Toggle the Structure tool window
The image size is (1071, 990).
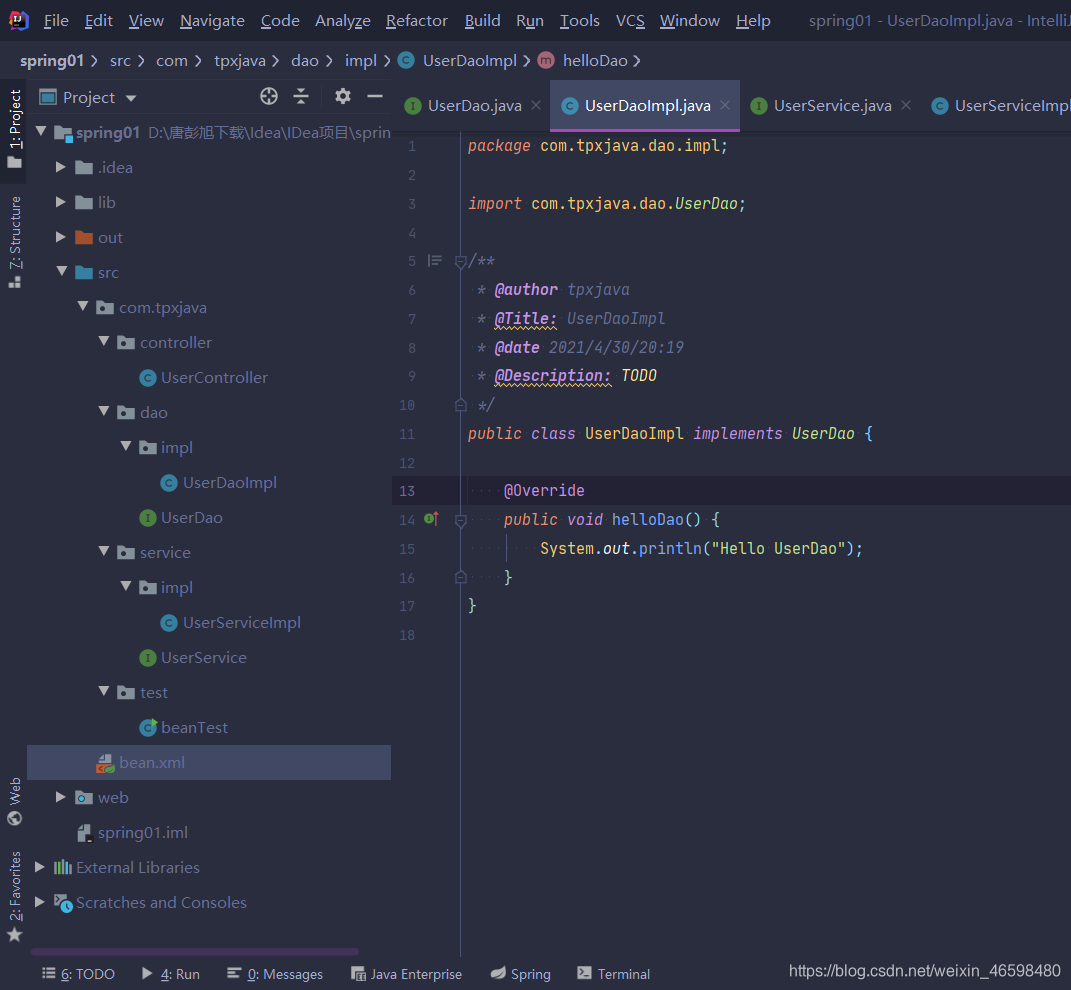point(14,241)
